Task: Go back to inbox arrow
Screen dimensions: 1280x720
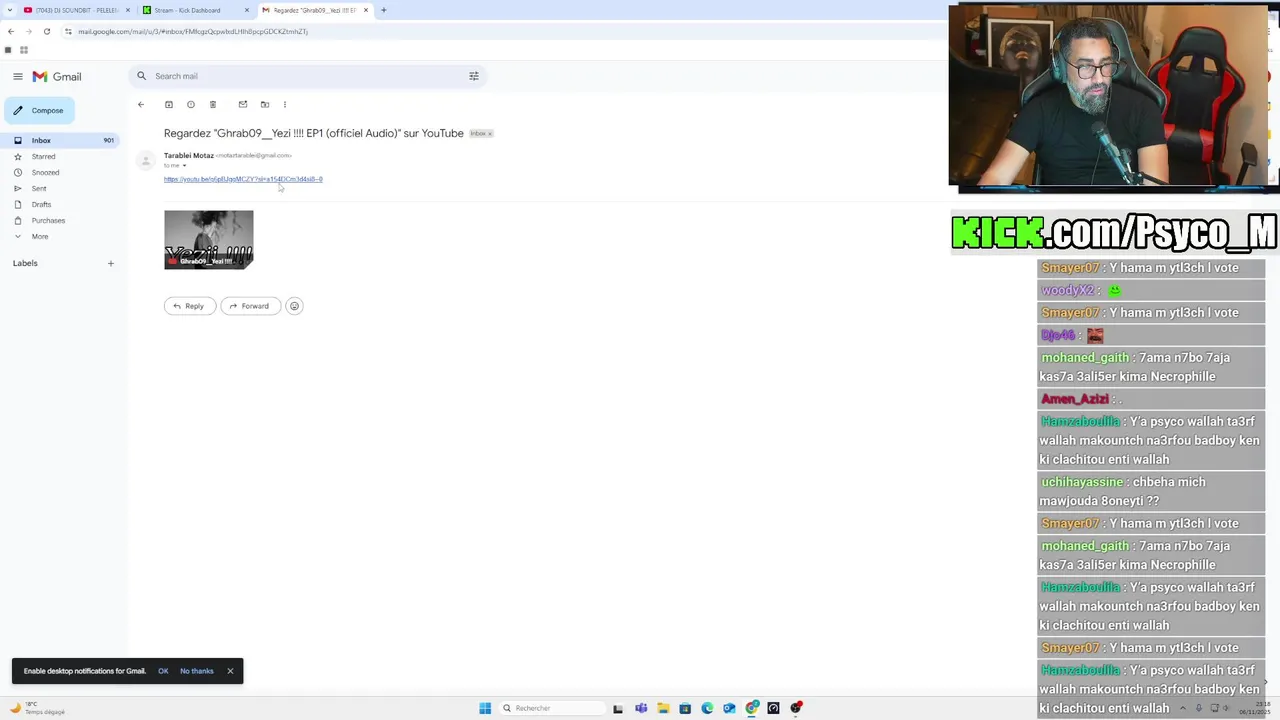Action: pos(141,104)
